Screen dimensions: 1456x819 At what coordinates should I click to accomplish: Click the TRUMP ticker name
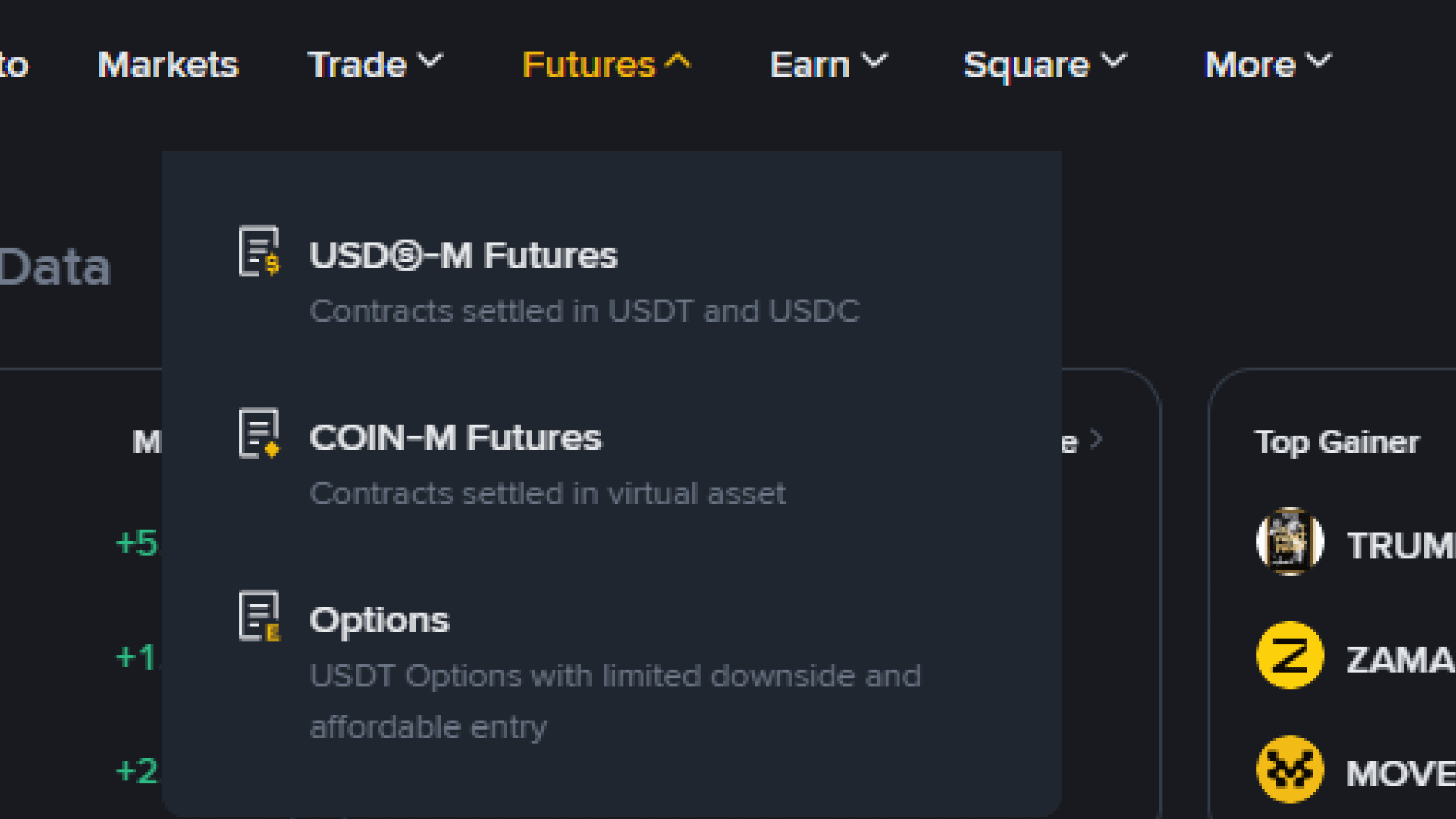(1401, 546)
